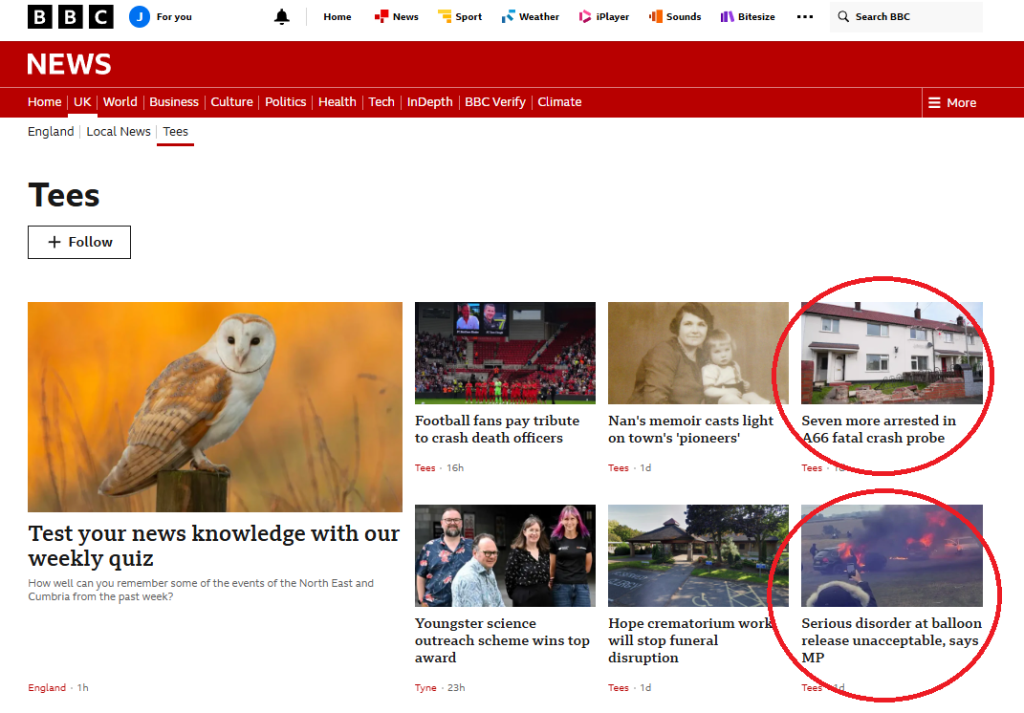Screen dimensions: 1024x713
Task: Click quiz summary text about North East
Action: click(200, 590)
